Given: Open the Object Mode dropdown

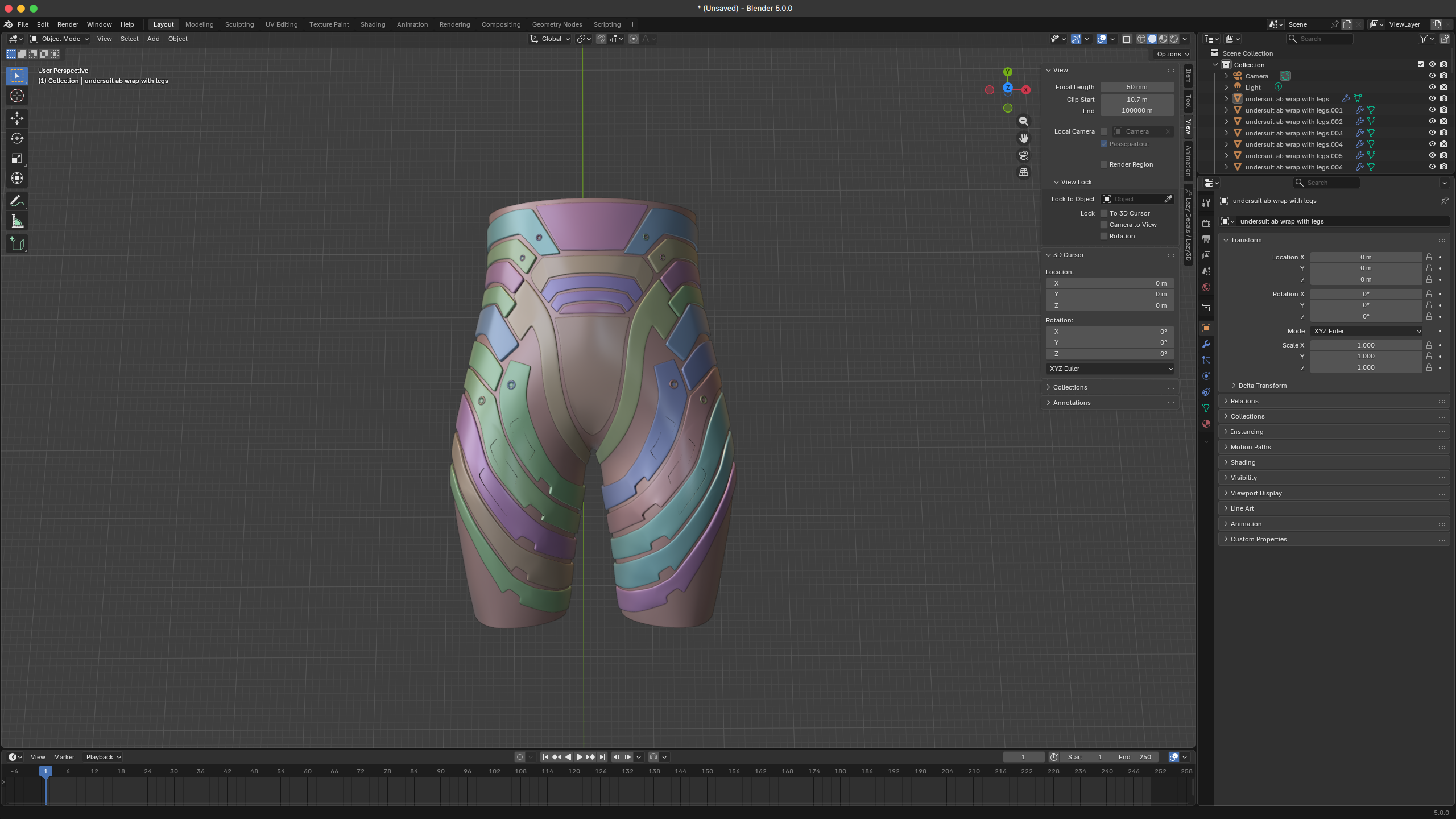Looking at the screenshot, I should [x=59, y=39].
